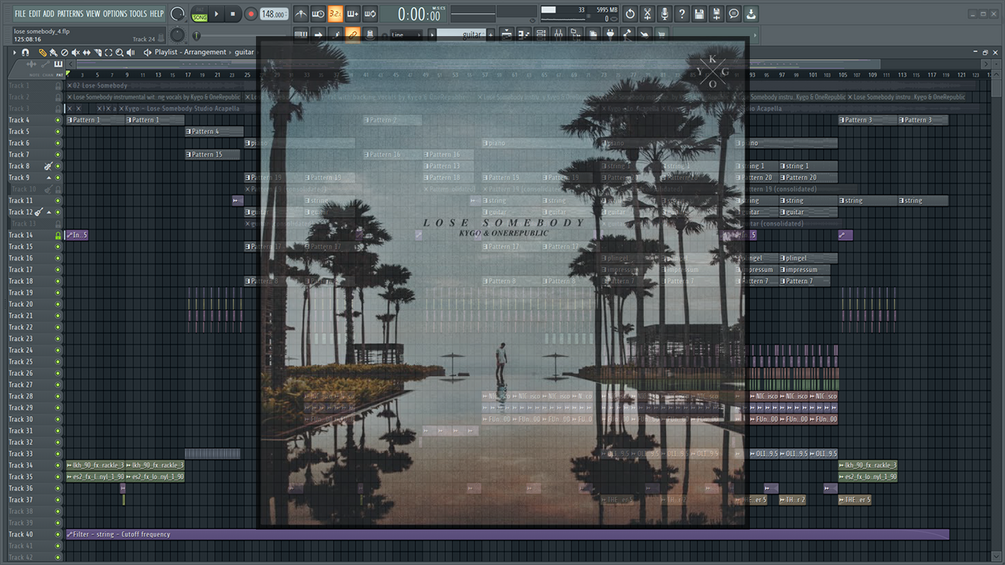This screenshot has width=1005, height=565.
Task: Click the plug icon in the toolbar
Action: pyautogui.click(x=610, y=35)
